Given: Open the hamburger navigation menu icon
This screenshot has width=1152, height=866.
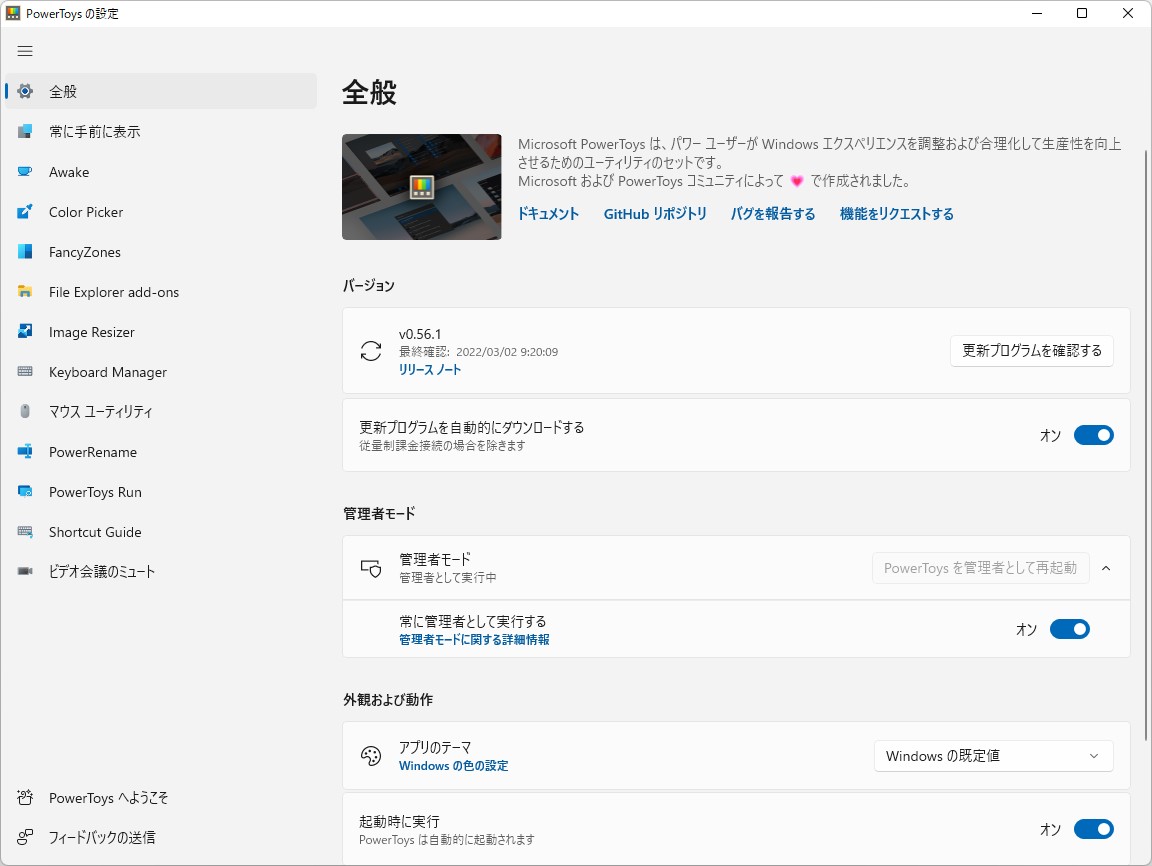Looking at the screenshot, I should point(25,51).
